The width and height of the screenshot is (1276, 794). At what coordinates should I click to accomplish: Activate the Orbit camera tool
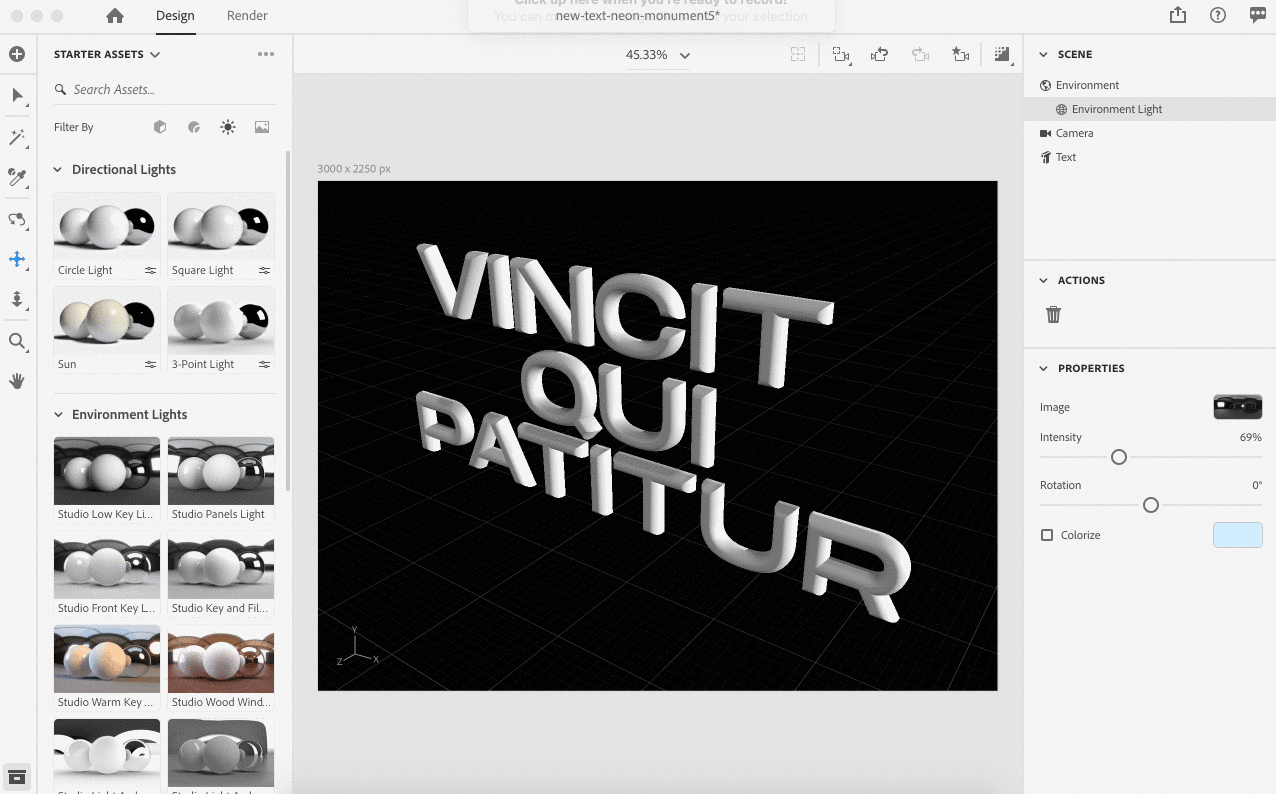point(17,219)
